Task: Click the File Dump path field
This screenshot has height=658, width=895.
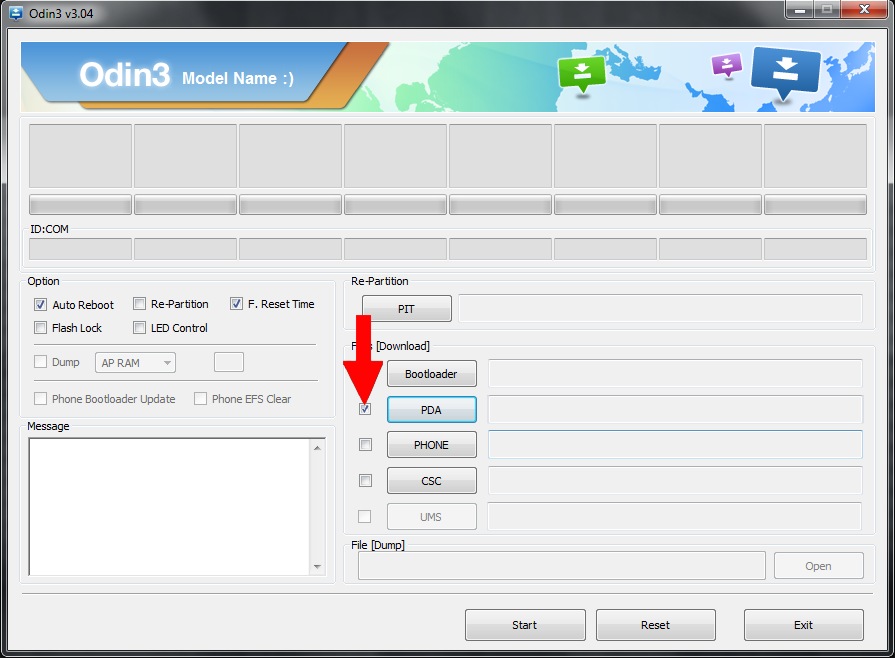Action: tap(562, 566)
